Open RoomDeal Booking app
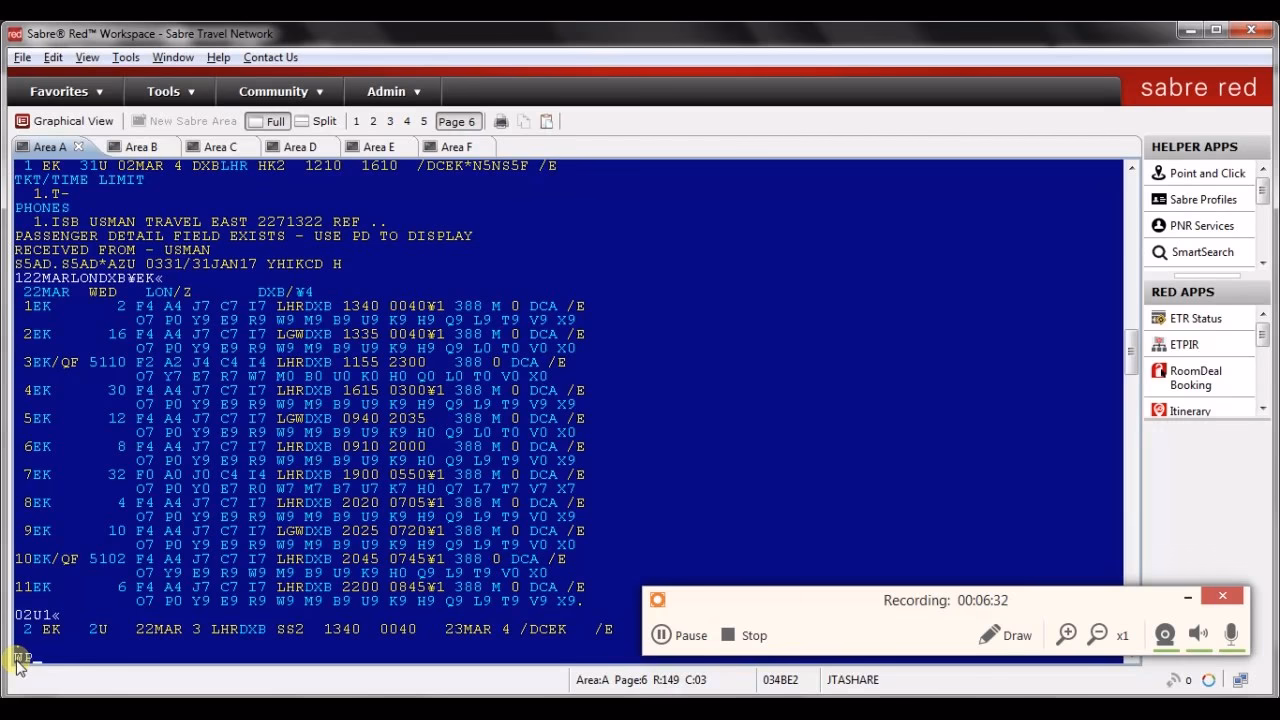 [1195, 378]
